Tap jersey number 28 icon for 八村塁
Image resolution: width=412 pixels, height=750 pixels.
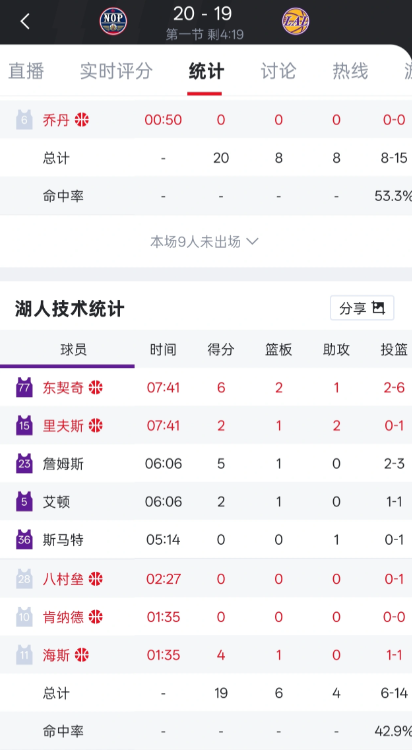[24, 579]
